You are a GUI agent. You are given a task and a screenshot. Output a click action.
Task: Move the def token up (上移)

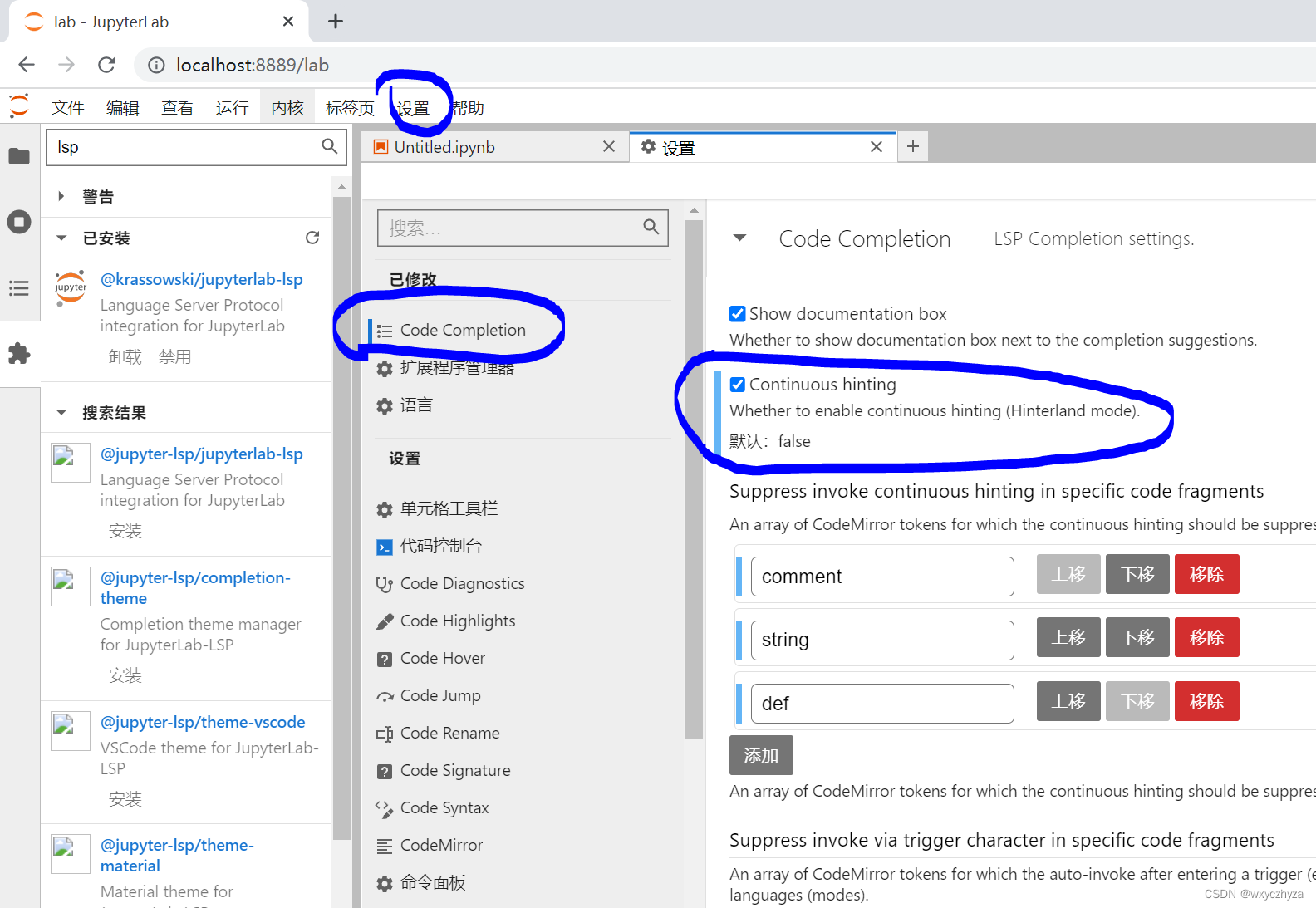(x=1068, y=701)
